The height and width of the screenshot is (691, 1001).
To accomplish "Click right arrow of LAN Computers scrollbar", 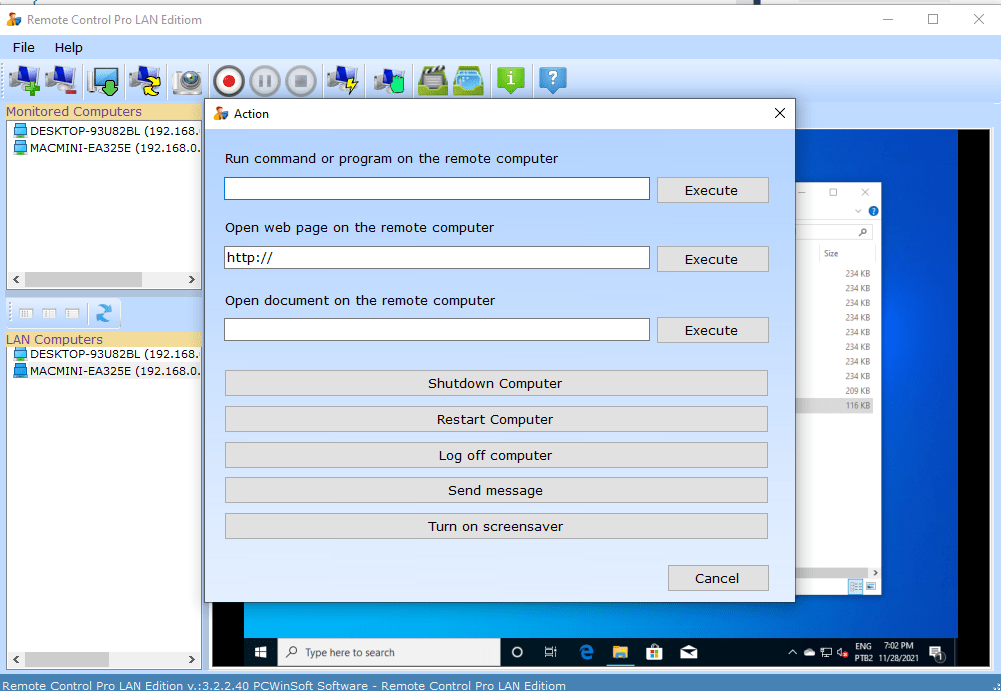I will click(192, 659).
